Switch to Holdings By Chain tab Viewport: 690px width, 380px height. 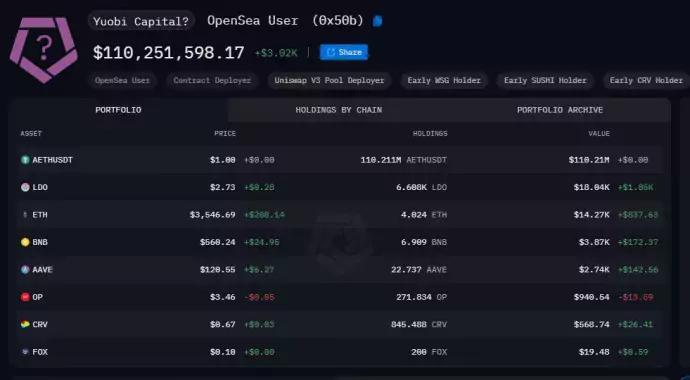(x=339, y=110)
